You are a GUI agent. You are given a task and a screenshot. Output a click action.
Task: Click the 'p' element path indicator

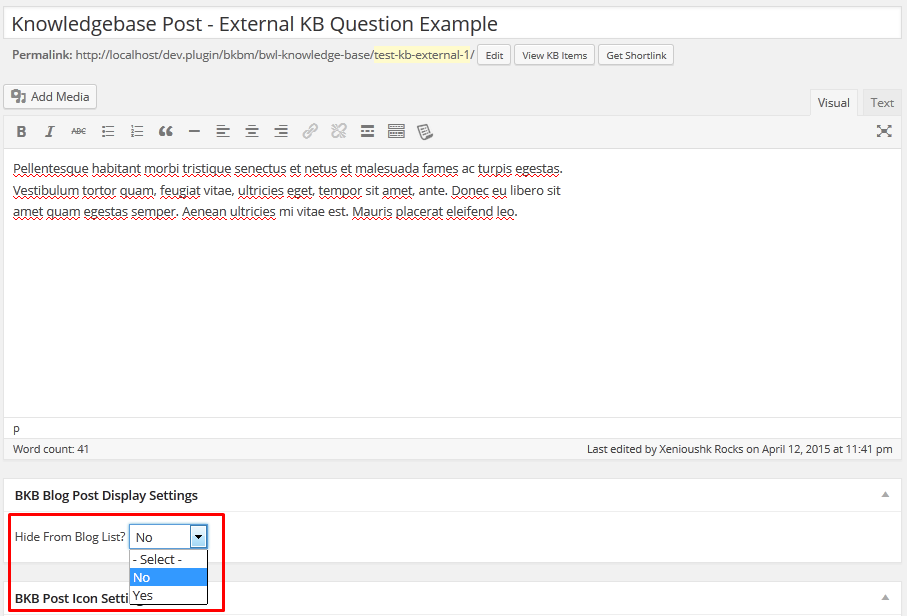[16, 429]
